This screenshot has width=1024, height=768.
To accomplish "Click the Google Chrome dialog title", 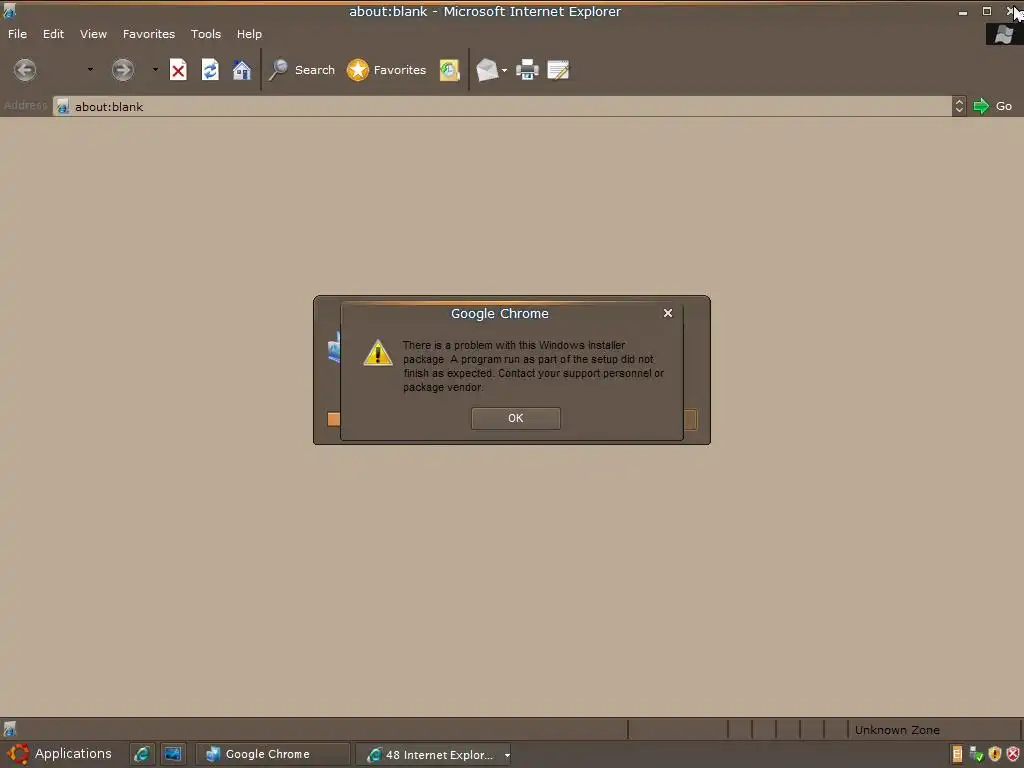I will pyautogui.click(x=500, y=313).
